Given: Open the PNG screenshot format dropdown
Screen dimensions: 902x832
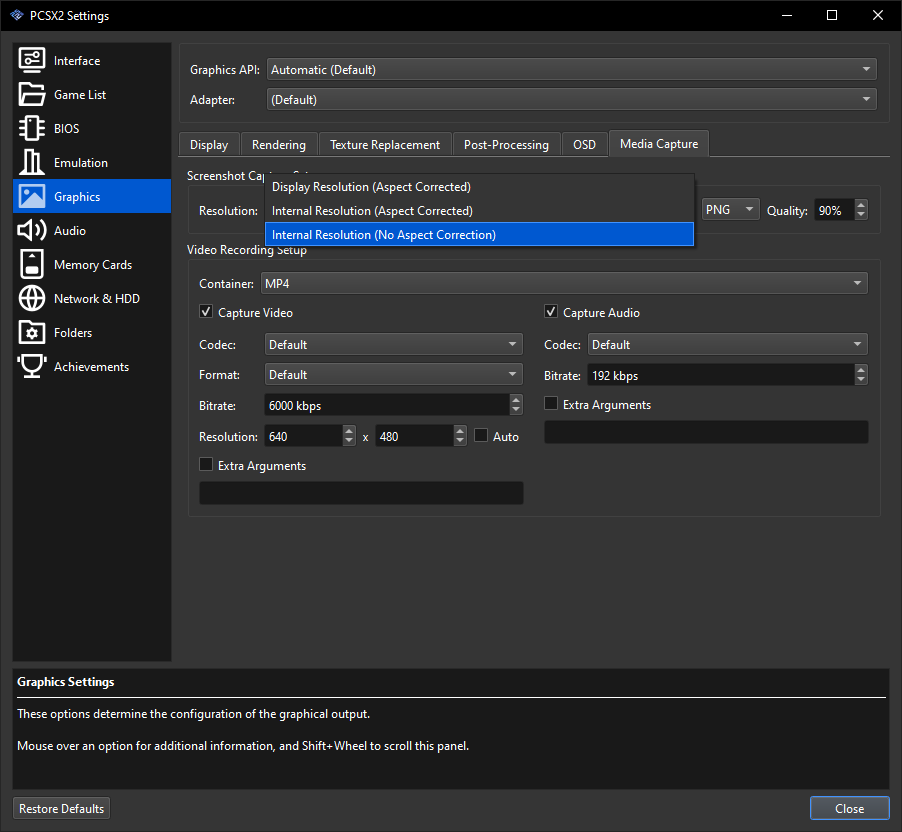Looking at the screenshot, I should 730,210.
